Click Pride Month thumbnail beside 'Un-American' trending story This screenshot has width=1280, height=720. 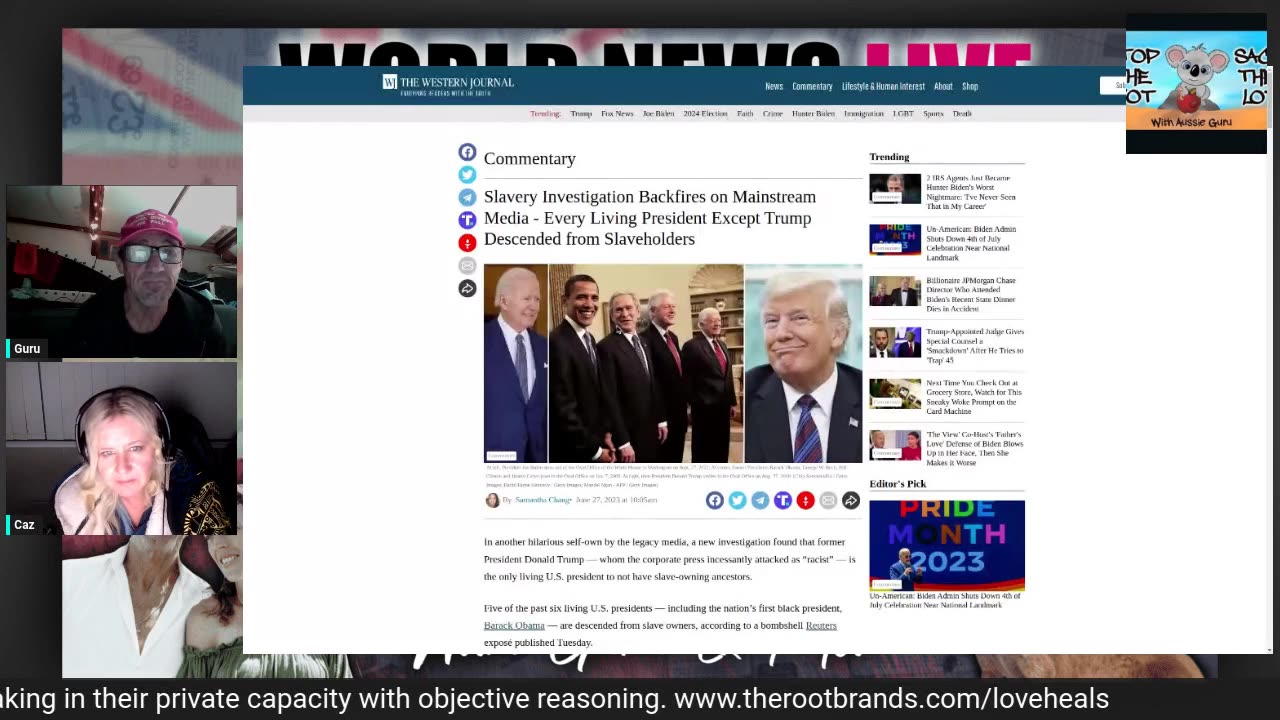(x=895, y=240)
